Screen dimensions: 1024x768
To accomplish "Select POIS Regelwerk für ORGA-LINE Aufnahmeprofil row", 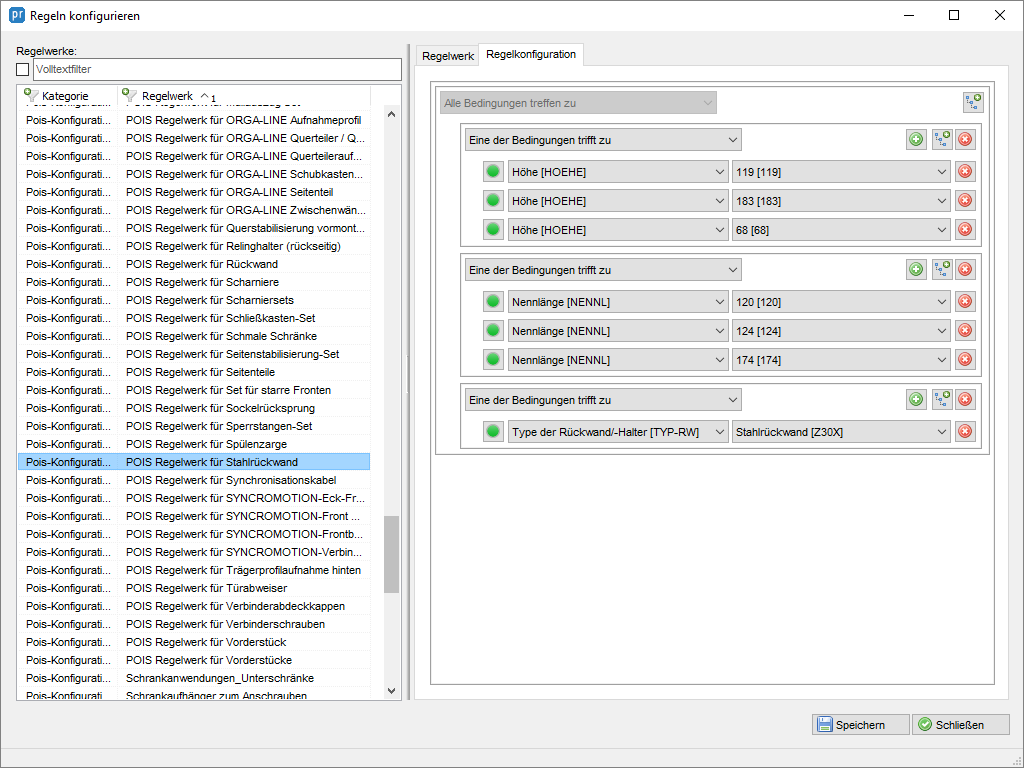I will pos(194,120).
